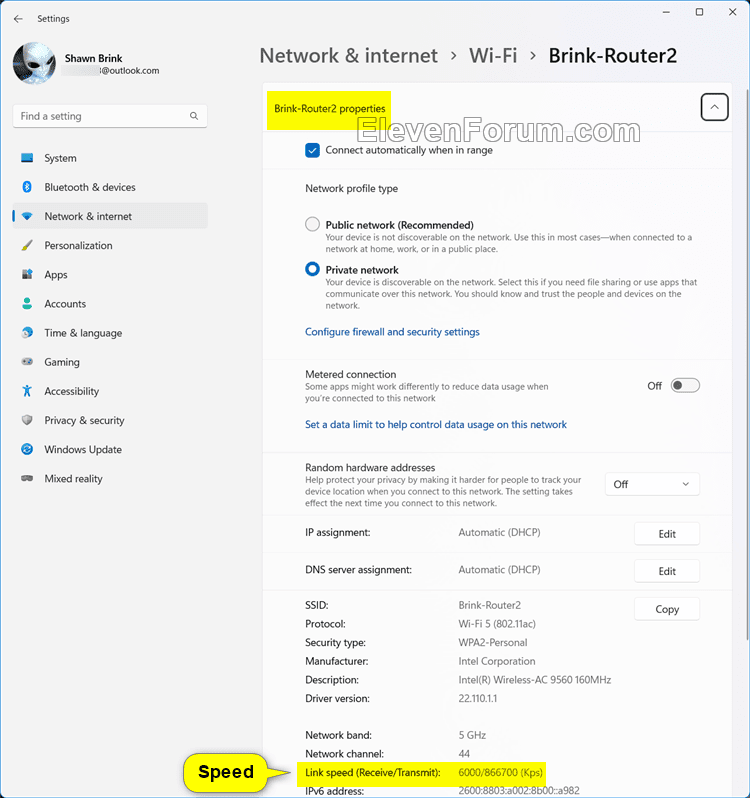Go to Accounts settings
This screenshot has width=750, height=798.
coord(110,303)
